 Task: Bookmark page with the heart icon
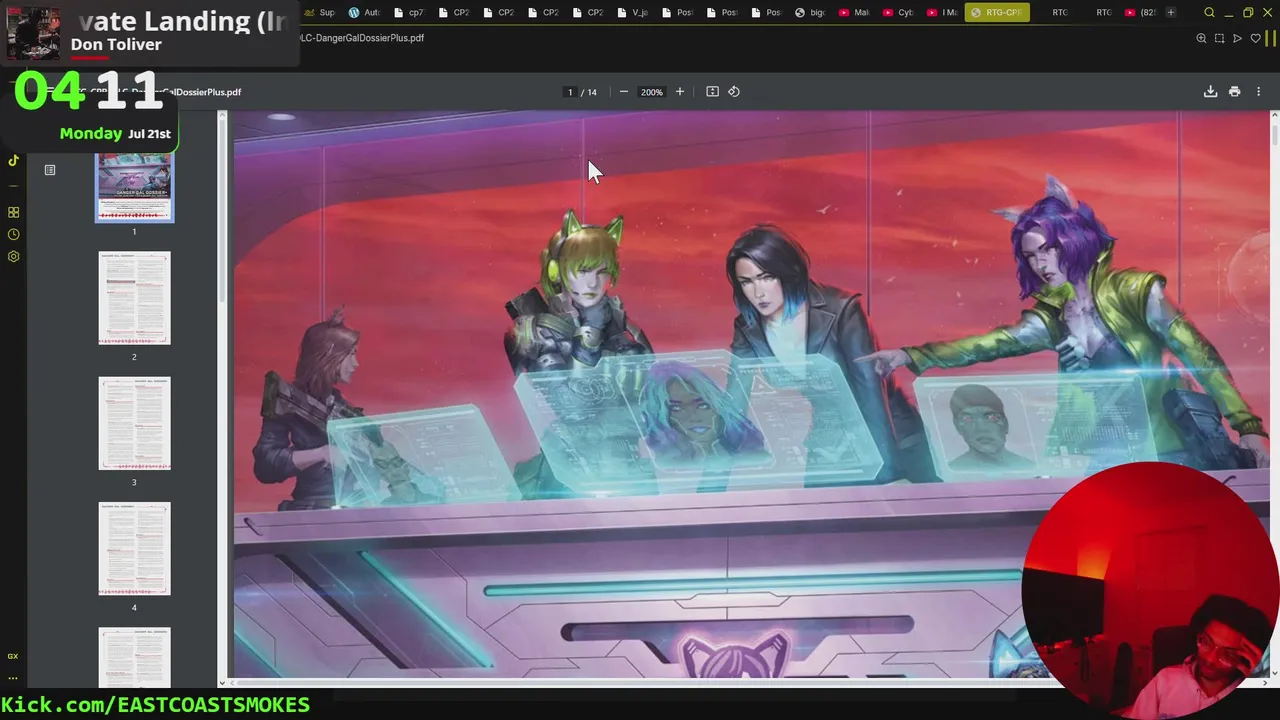(1255, 38)
